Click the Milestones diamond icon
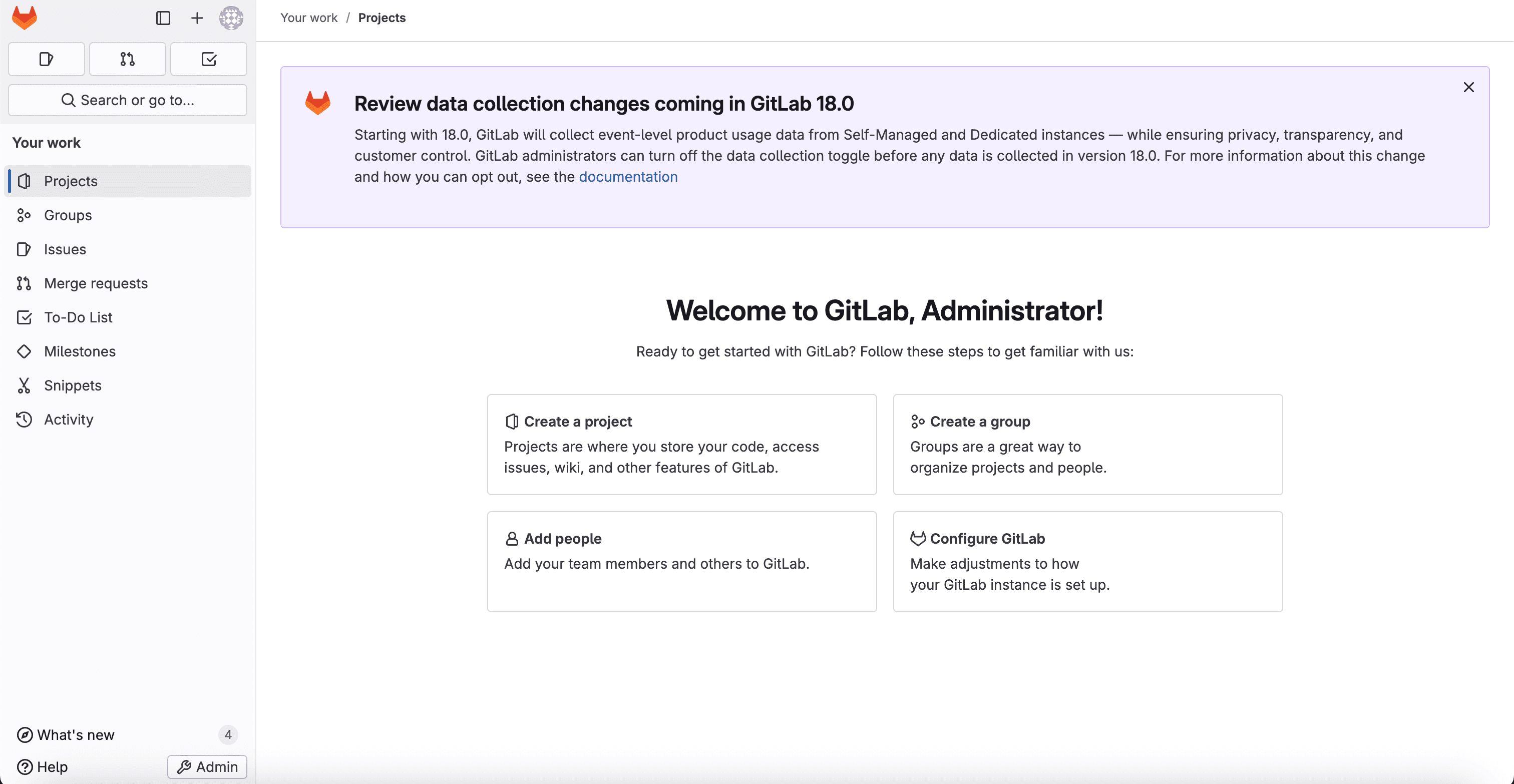This screenshot has width=1514, height=784. 24,351
